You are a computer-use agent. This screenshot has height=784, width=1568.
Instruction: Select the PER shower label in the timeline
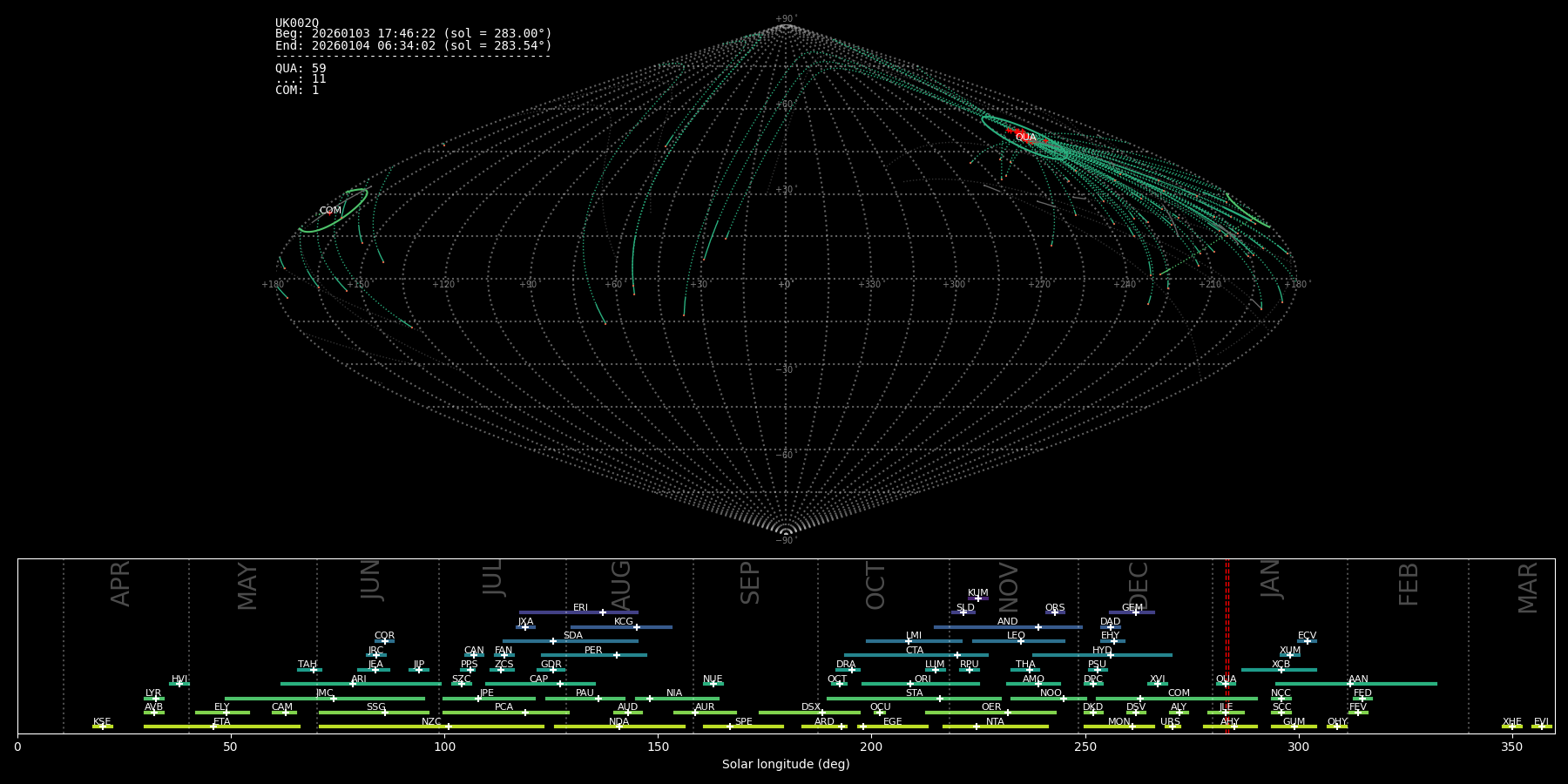pos(593,651)
